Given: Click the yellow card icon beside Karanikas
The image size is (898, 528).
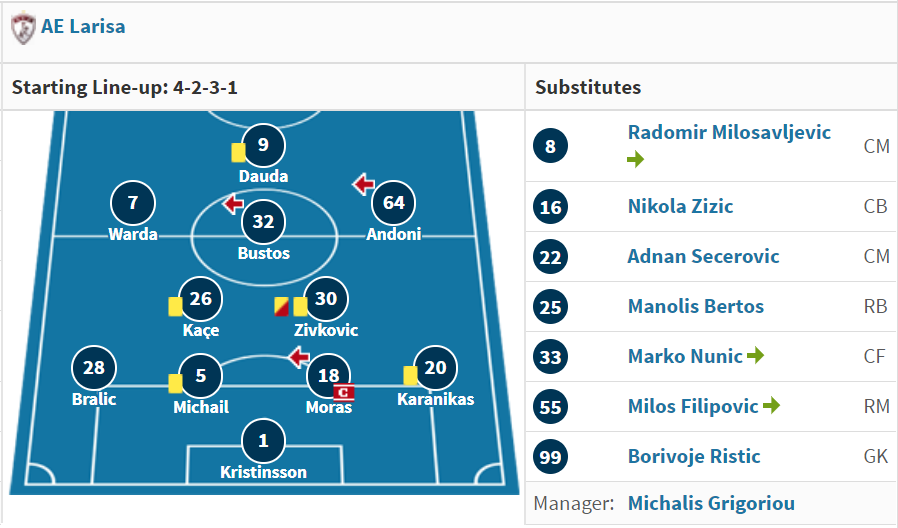Looking at the screenshot, I should pos(410,376).
